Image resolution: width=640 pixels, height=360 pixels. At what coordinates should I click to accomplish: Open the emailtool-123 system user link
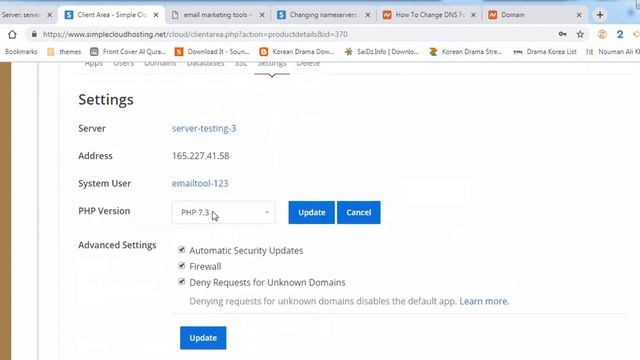pyautogui.click(x=200, y=183)
